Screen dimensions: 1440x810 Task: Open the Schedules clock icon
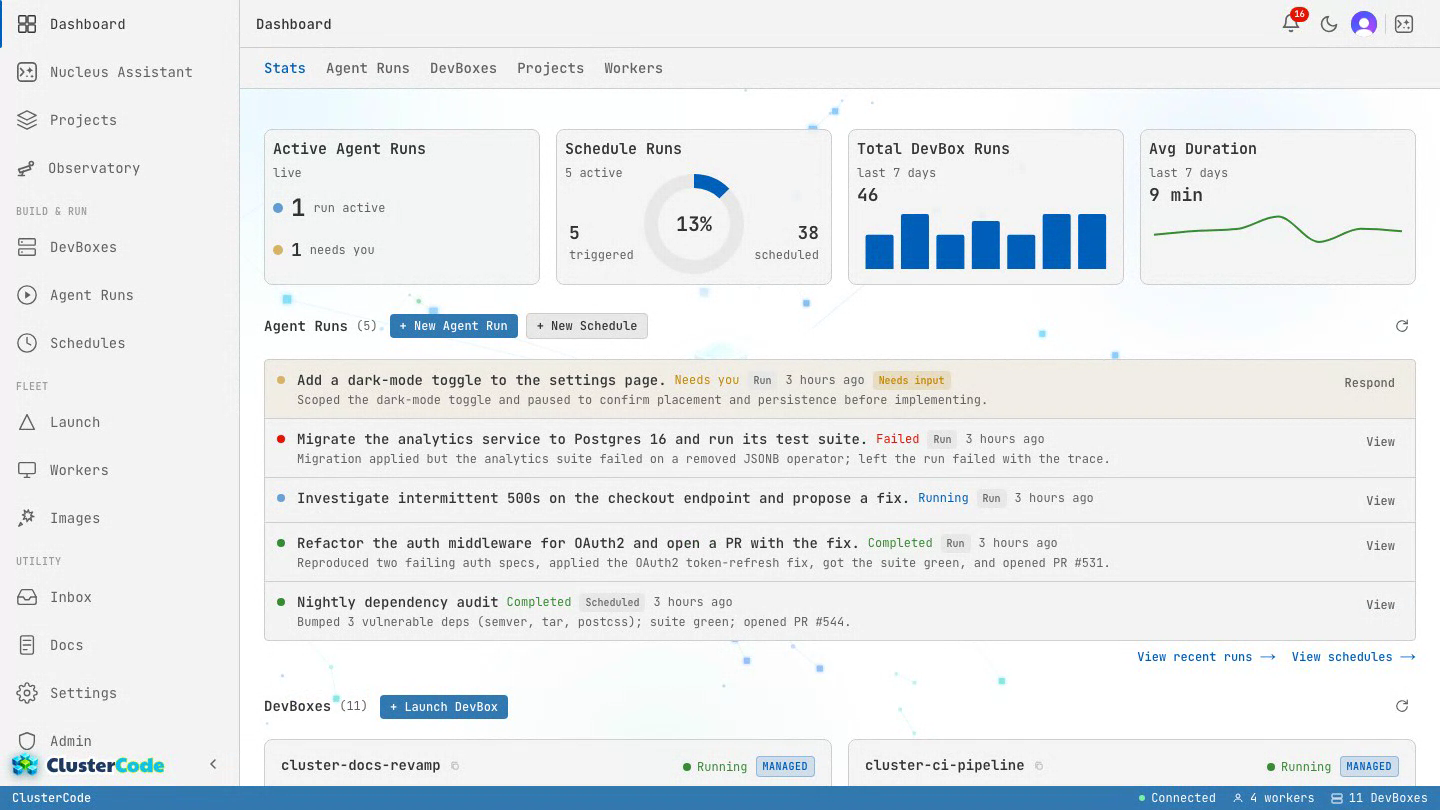(x=27, y=343)
